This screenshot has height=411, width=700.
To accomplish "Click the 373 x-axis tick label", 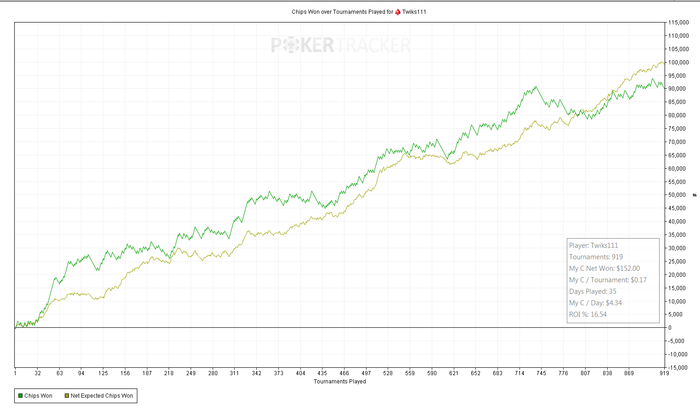I will coord(279,373).
